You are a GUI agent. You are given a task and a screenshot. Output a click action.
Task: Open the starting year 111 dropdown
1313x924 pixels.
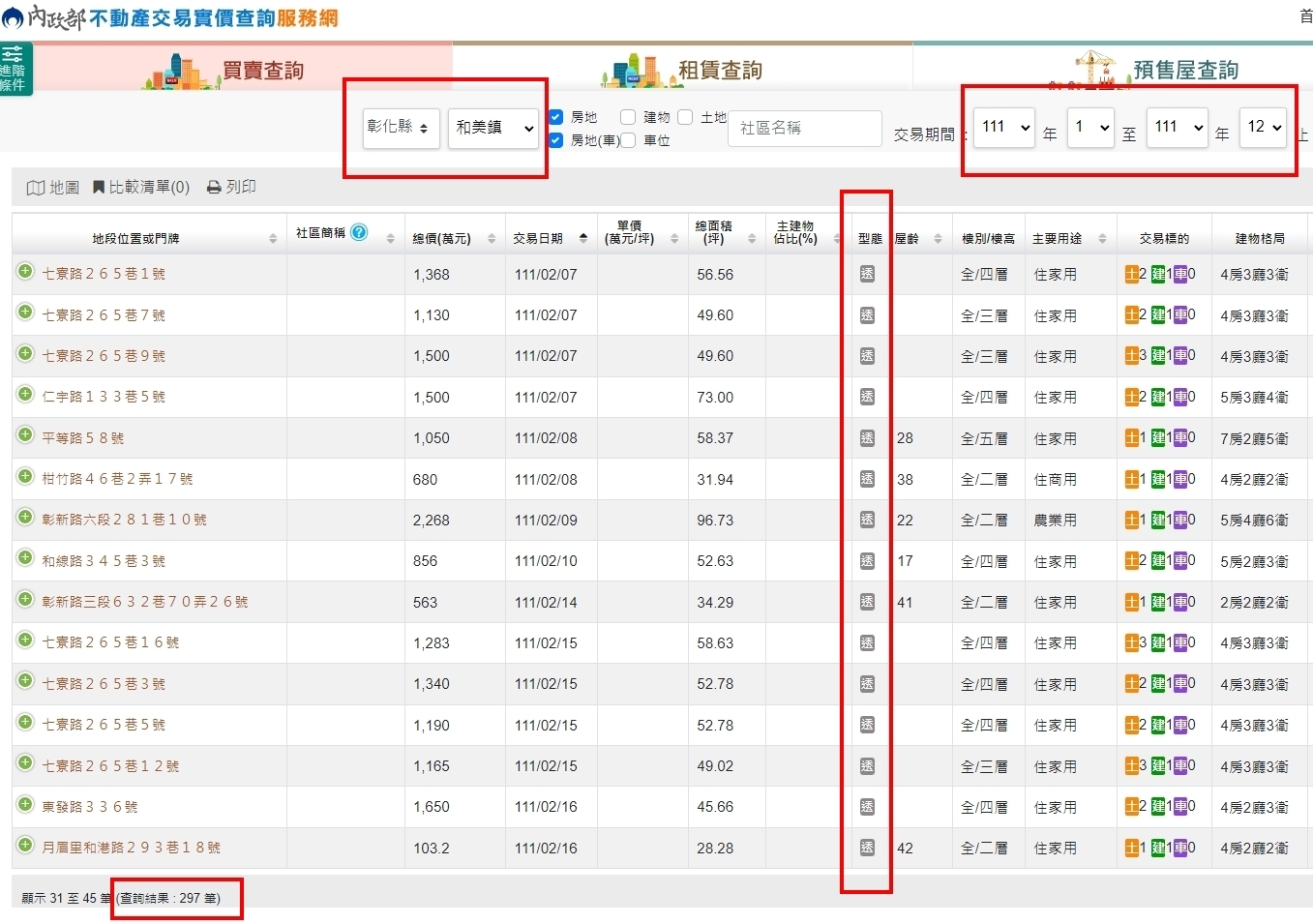pyautogui.click(x=1003, y=127)
